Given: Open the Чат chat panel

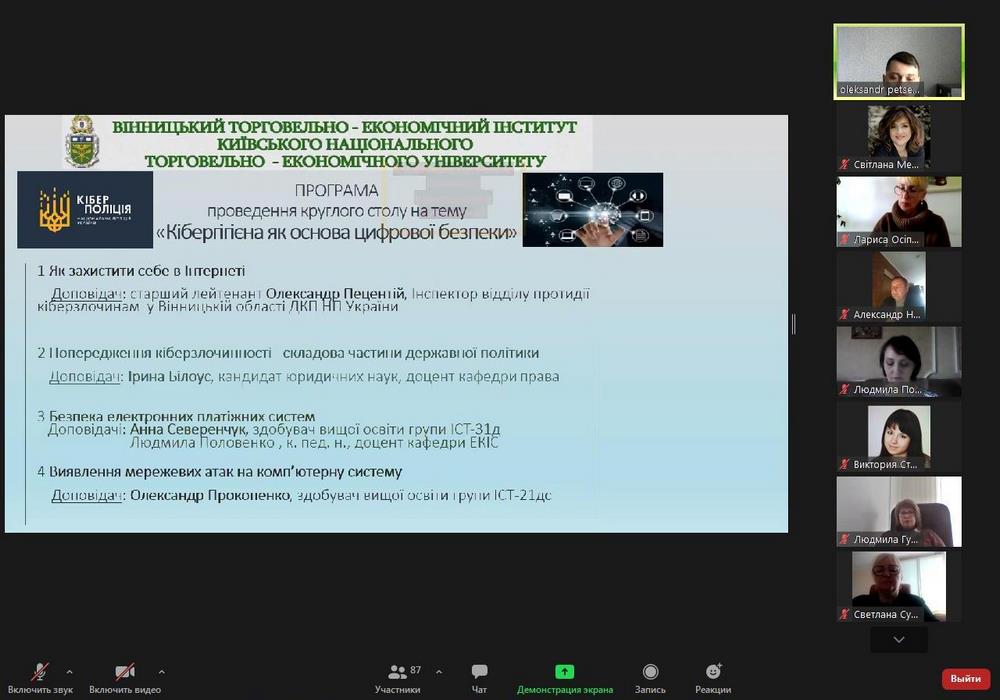Looking at the screenshot, I should pos(479,677).
